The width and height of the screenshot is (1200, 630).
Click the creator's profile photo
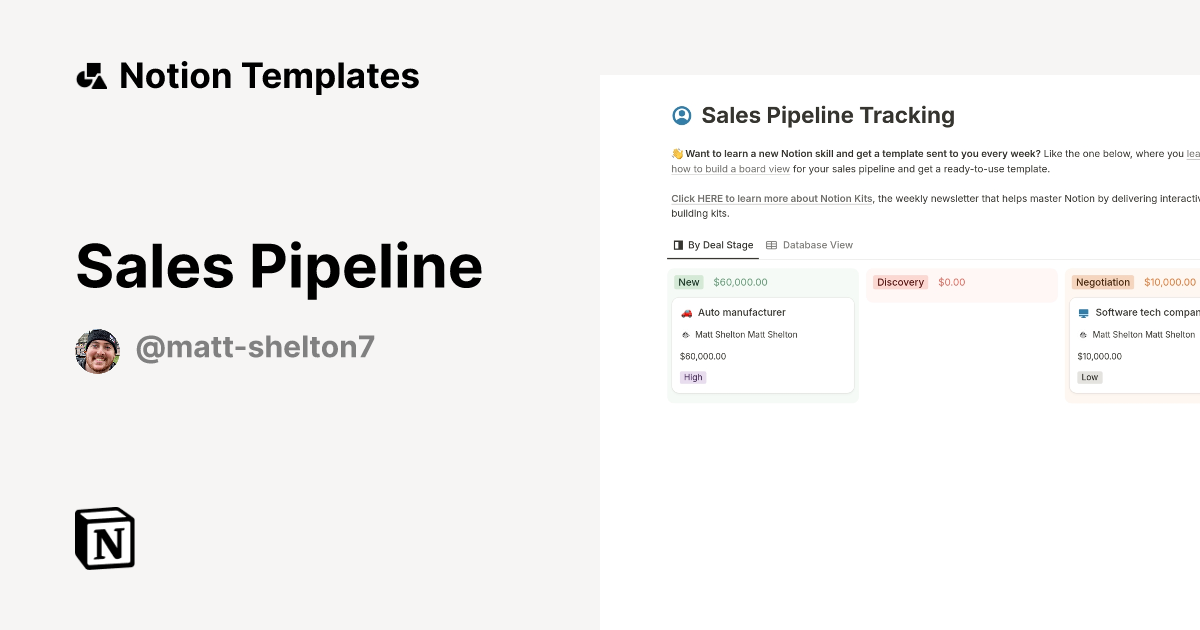[97, 350]
